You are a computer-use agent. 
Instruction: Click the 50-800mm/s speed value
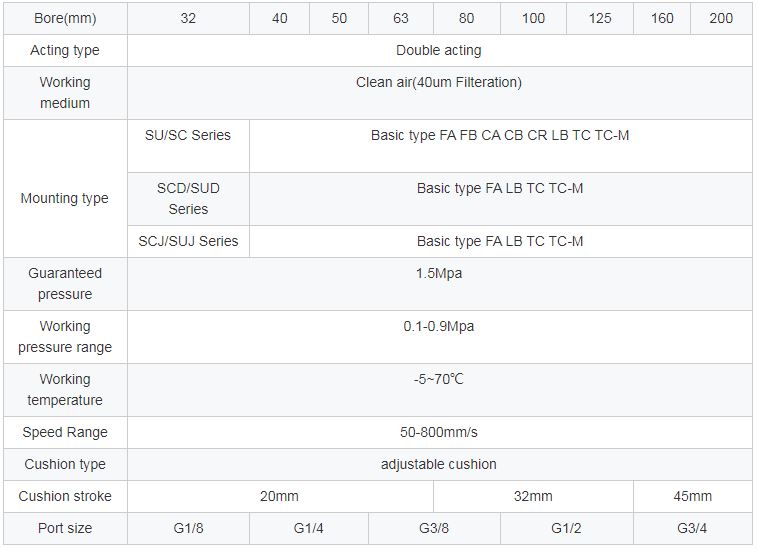[438, 432]
